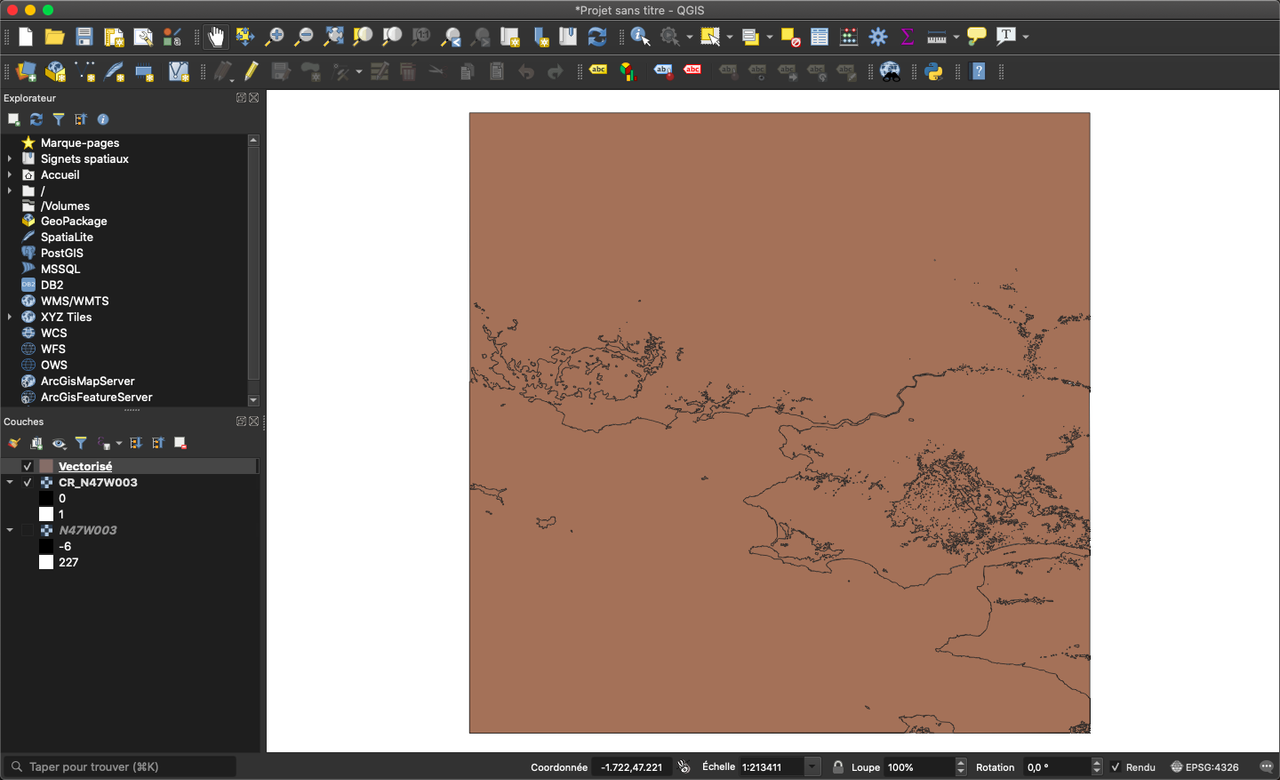The width and height of the screenshot is (1280, 780).
Task: Show statistical summary sigma icon
Action: pyautogui.click(x=907, y=37)
